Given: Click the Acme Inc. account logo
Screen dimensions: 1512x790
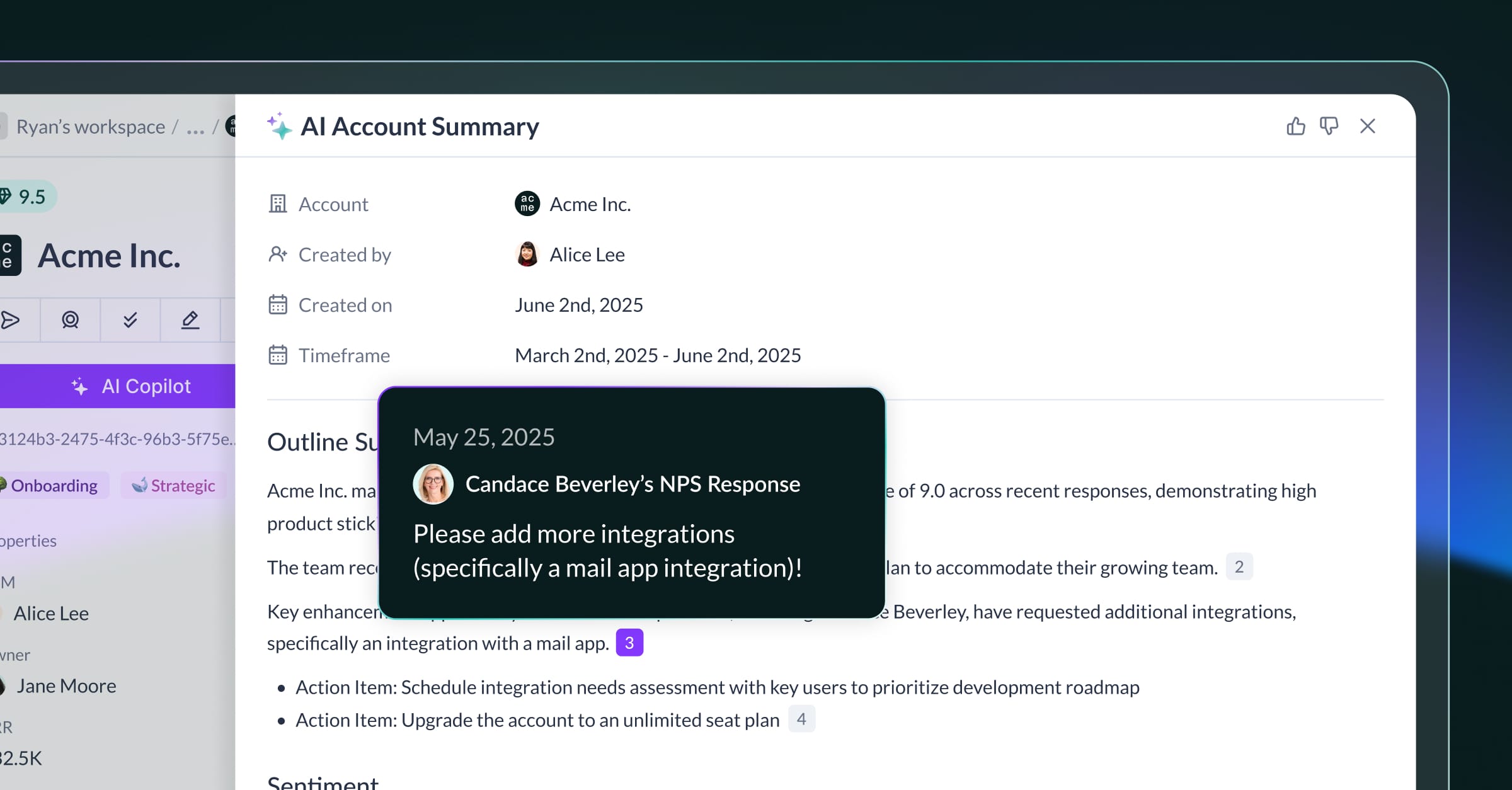Looking at the screenshot, I should (527, 204).
